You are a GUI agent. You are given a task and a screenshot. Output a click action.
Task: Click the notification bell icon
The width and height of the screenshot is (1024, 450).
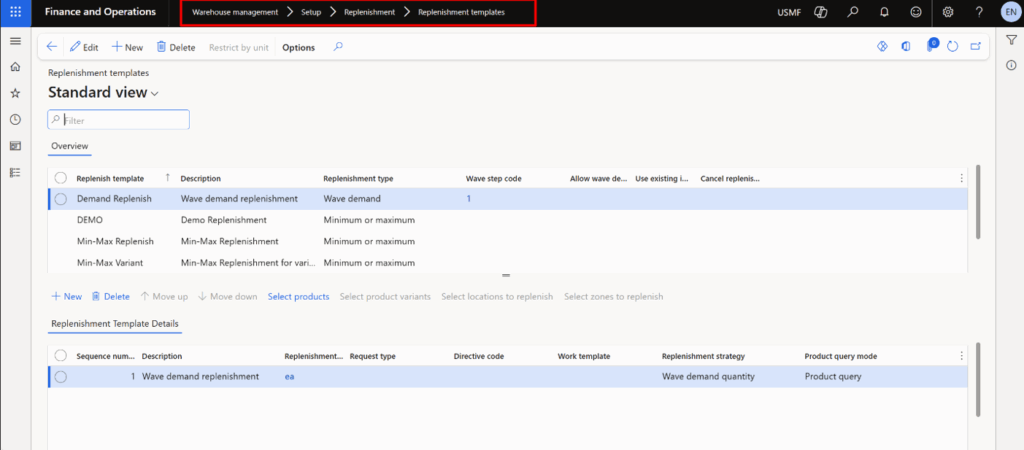885,12
